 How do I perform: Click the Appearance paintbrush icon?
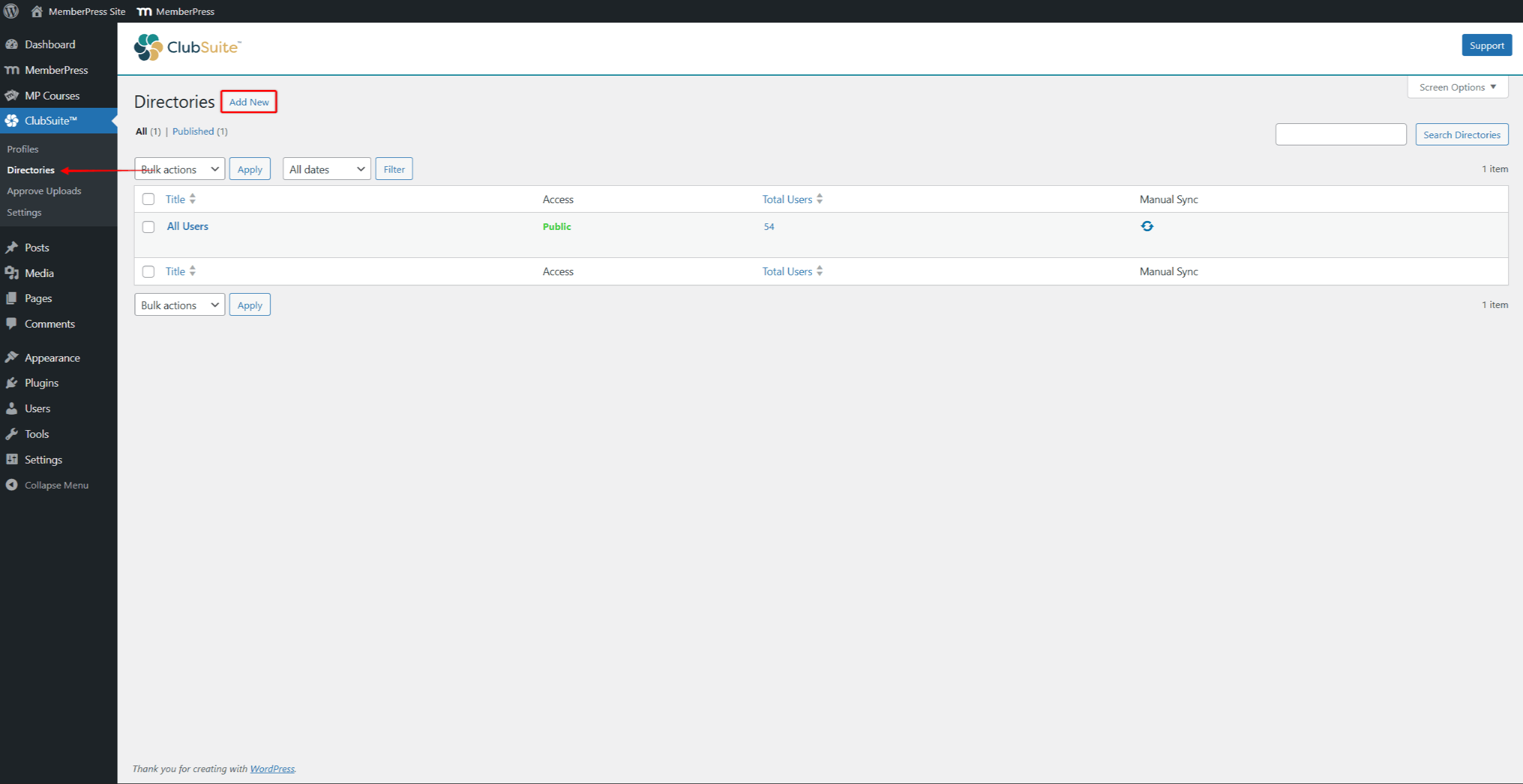(x=13, y=356)
